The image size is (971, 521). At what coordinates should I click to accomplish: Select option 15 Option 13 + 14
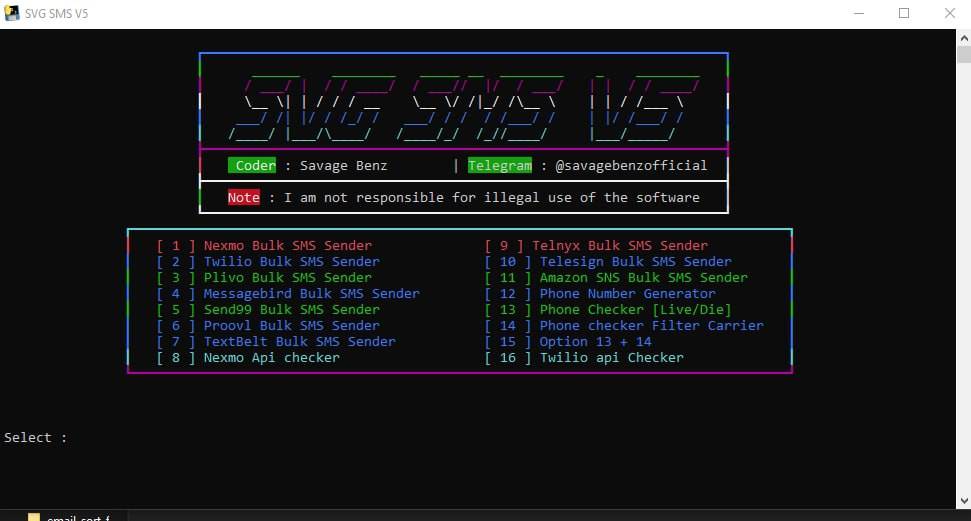pyautogui.click(x=568, y=342)
